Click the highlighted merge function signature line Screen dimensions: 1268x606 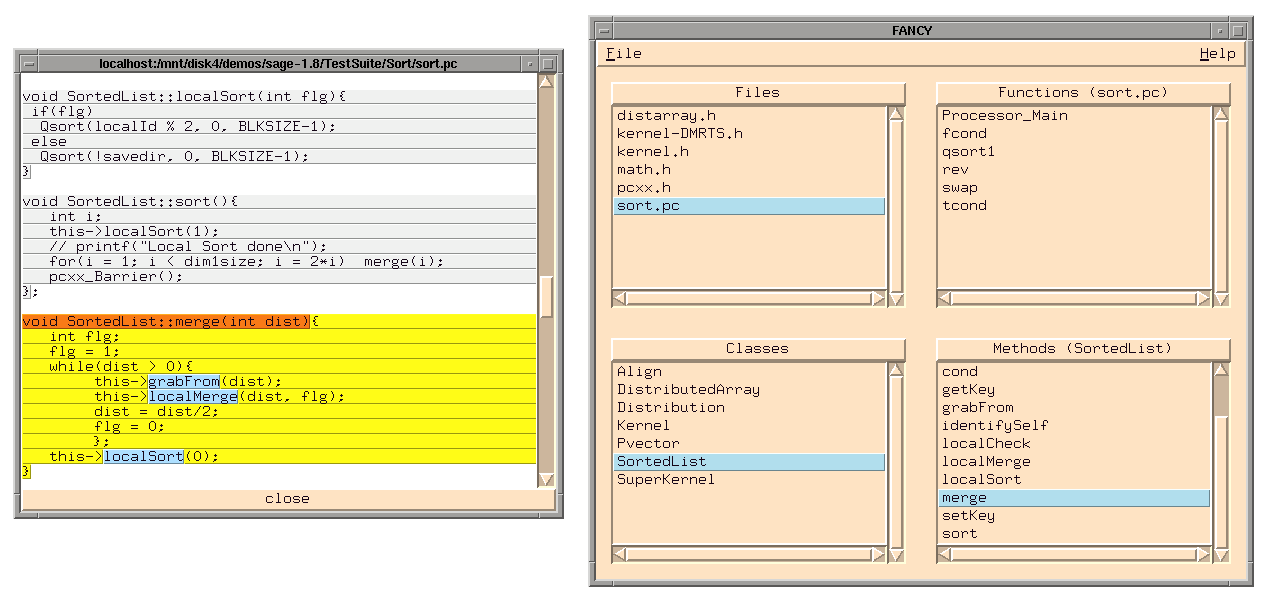coord(165,321)
